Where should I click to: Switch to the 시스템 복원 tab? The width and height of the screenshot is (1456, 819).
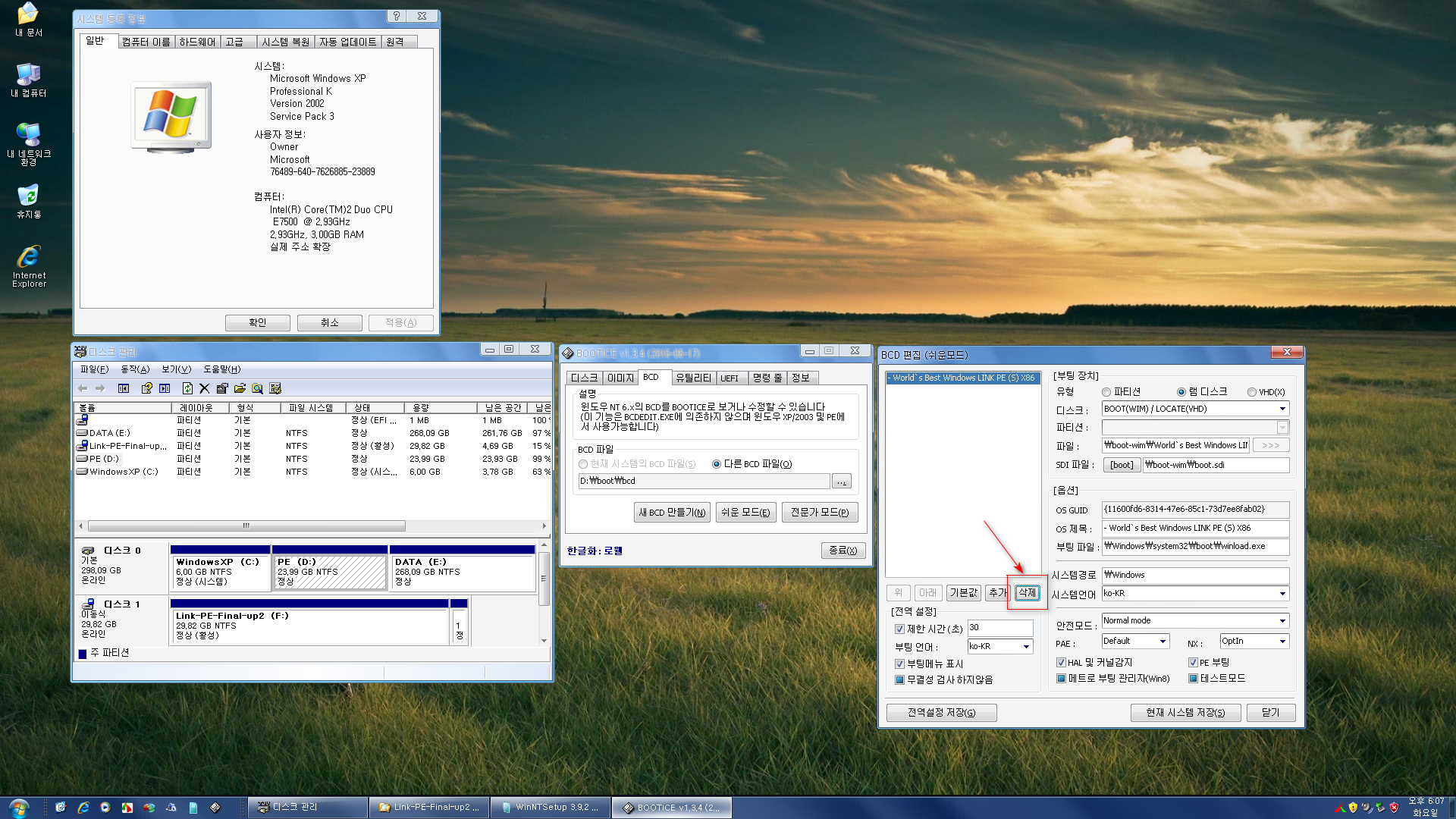point(286,42)
